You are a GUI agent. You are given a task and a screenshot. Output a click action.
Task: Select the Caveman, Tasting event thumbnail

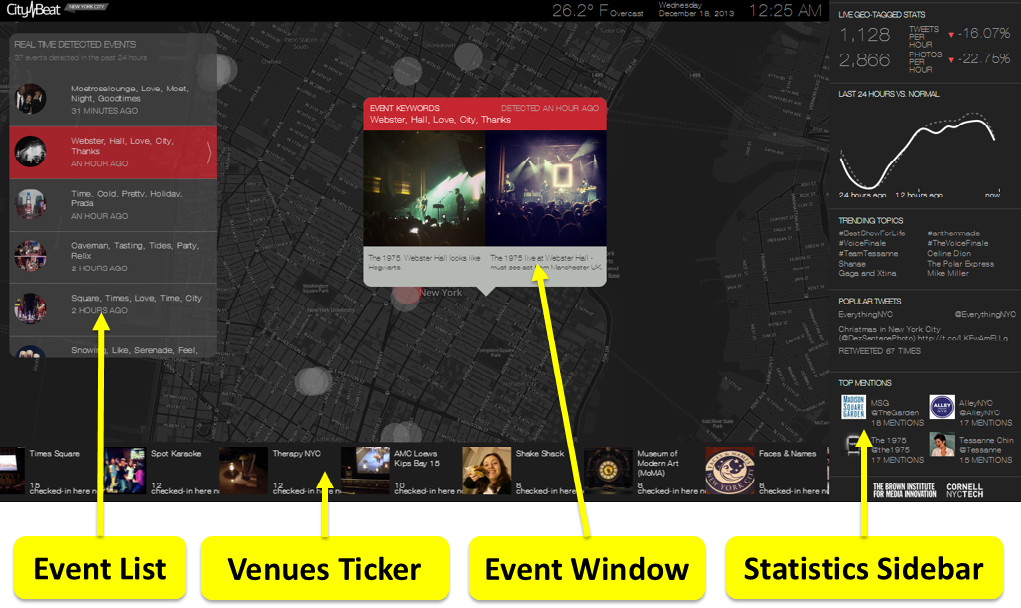click(x=30, y=256)
